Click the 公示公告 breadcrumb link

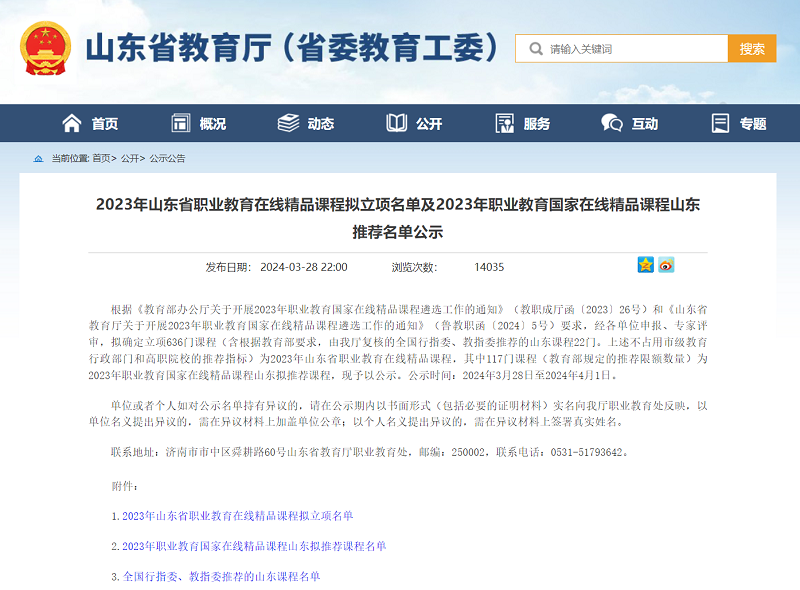166,157
